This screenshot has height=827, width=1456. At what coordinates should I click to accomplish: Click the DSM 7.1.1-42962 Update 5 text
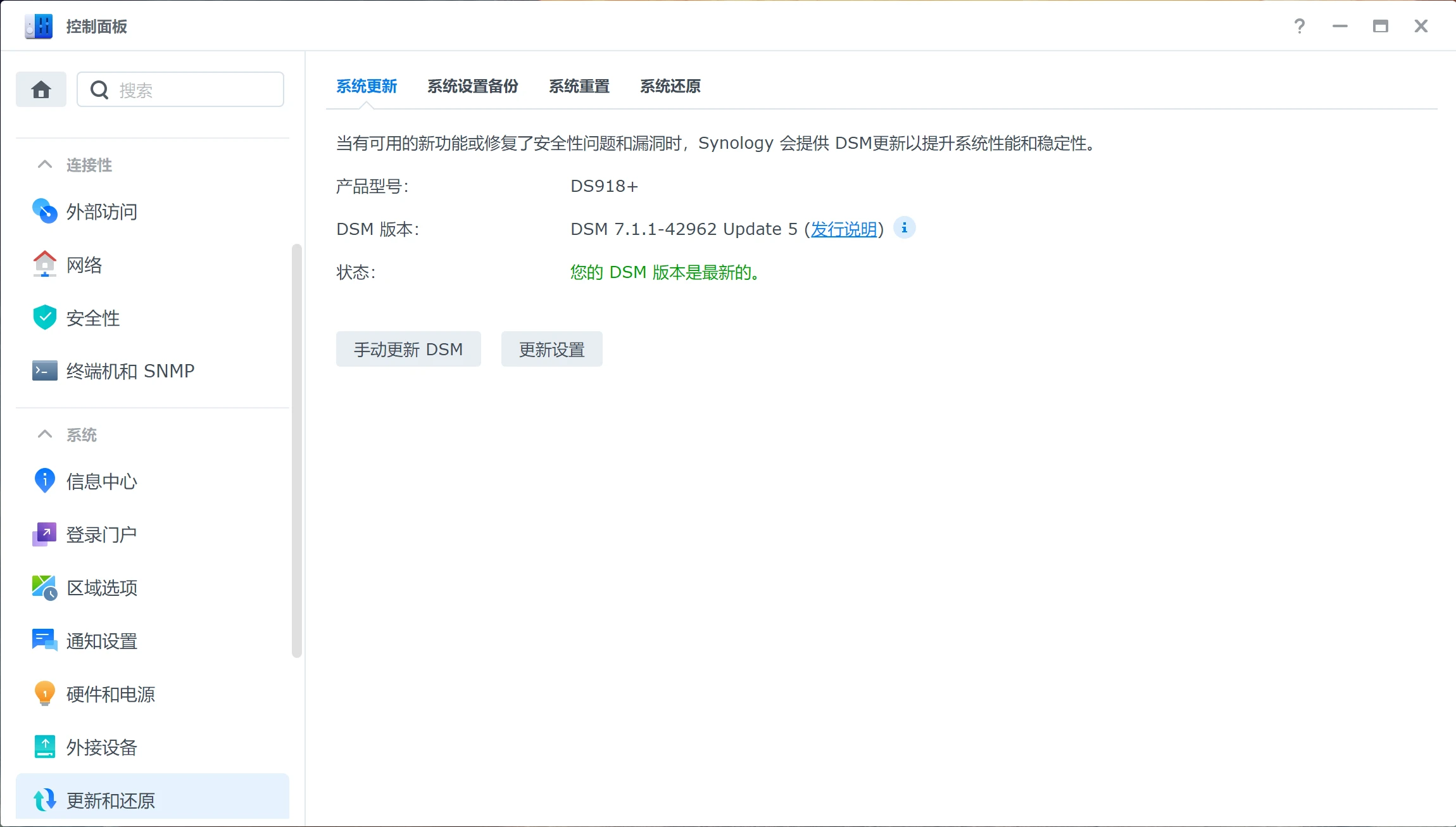684,229
